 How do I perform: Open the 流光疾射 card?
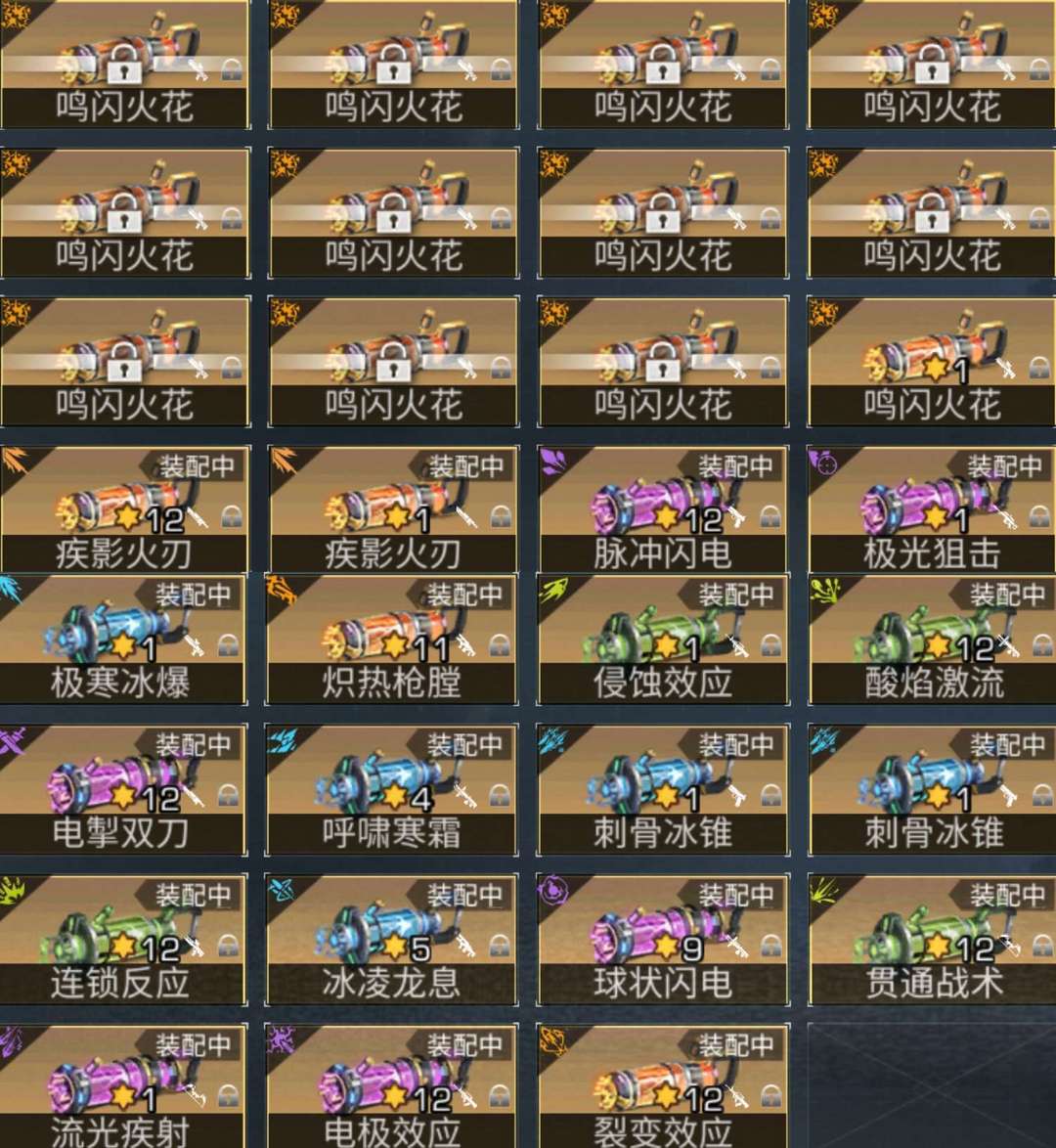[x=123, y=1085]
